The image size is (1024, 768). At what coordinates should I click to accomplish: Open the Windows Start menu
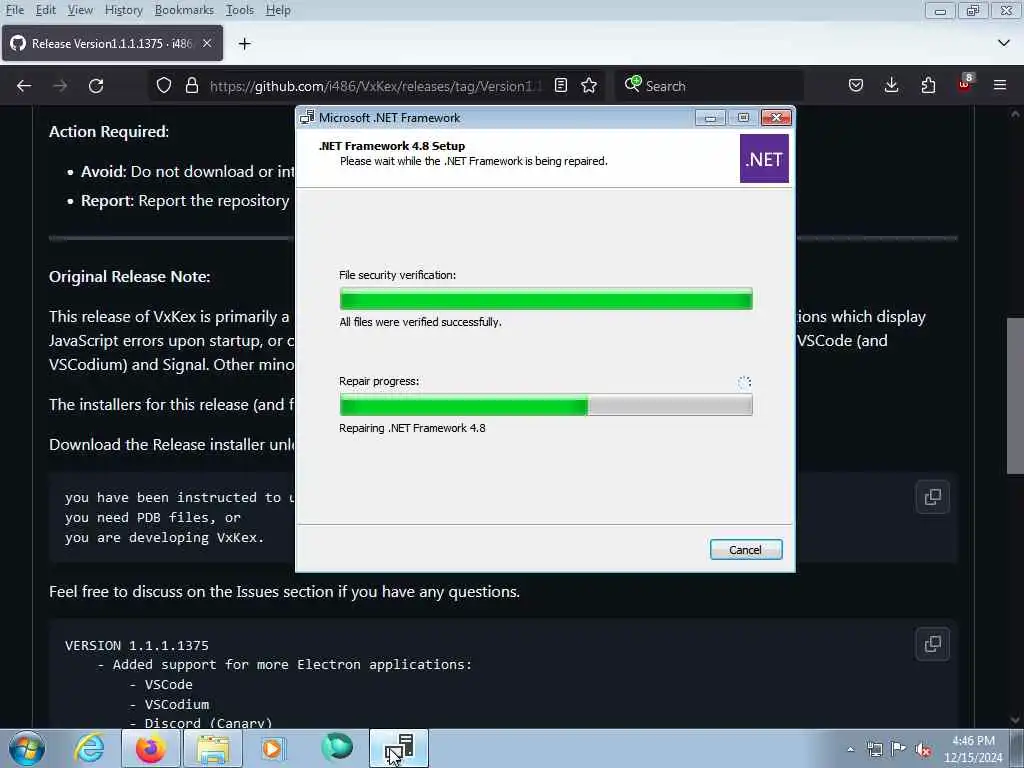pos(27,748)
